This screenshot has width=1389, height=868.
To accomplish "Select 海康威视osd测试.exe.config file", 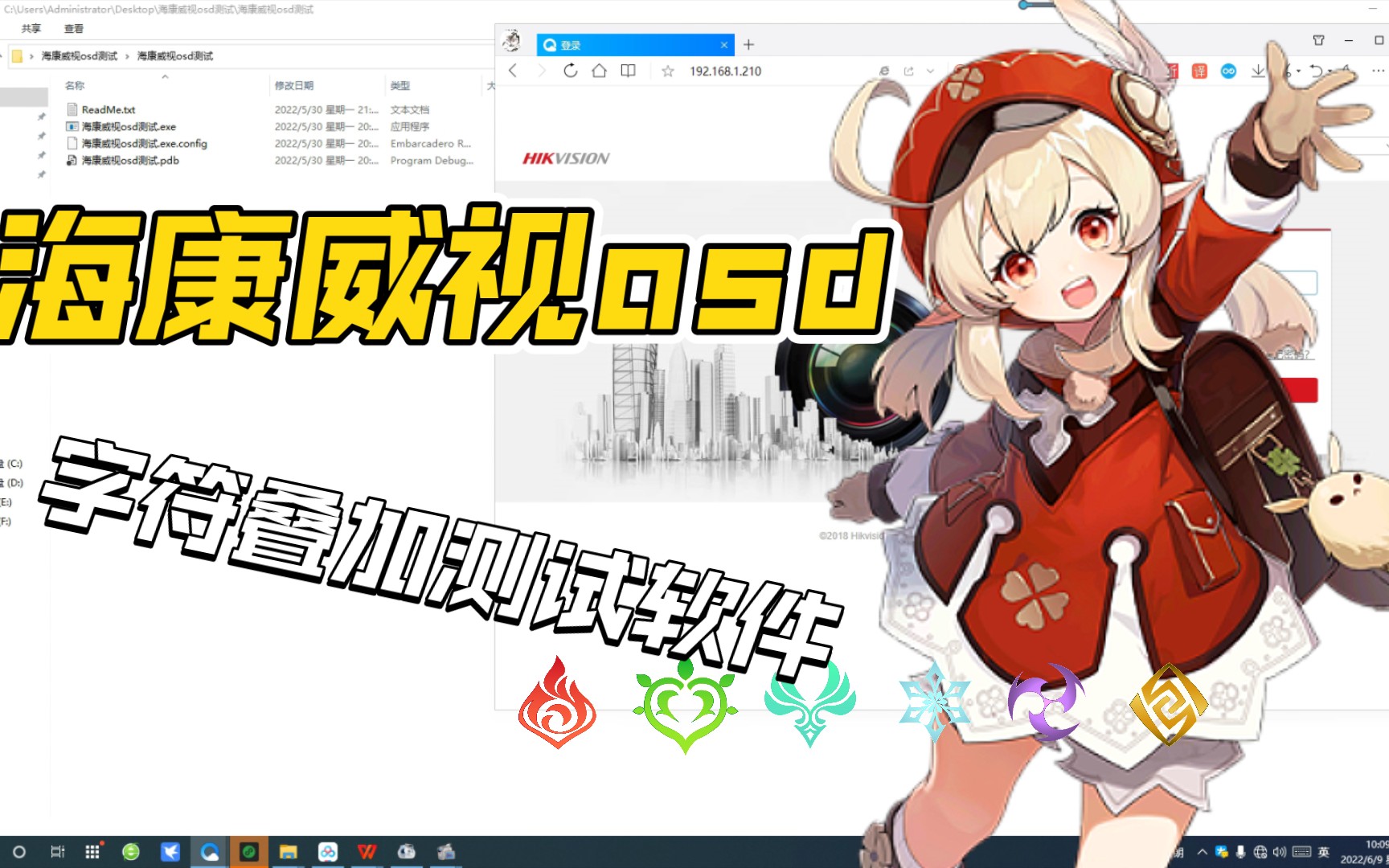I will (x=145, y=143).
